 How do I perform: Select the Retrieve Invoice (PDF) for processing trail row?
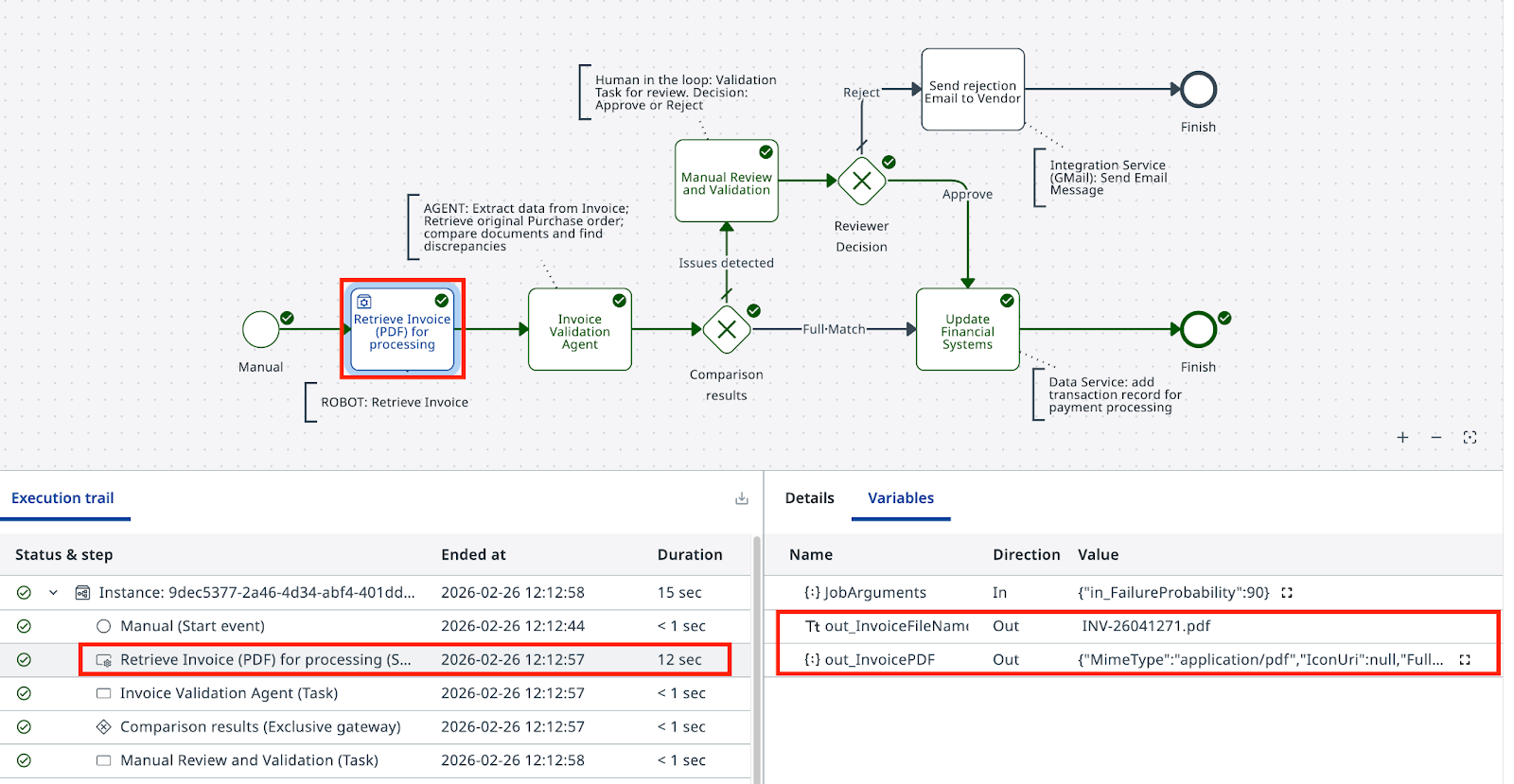(x=377, y=660)
